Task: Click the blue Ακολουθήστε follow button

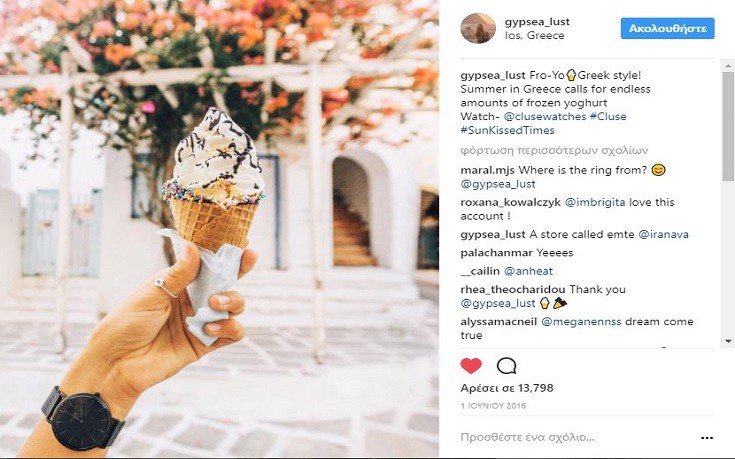Action: click(x=668, y=29)
